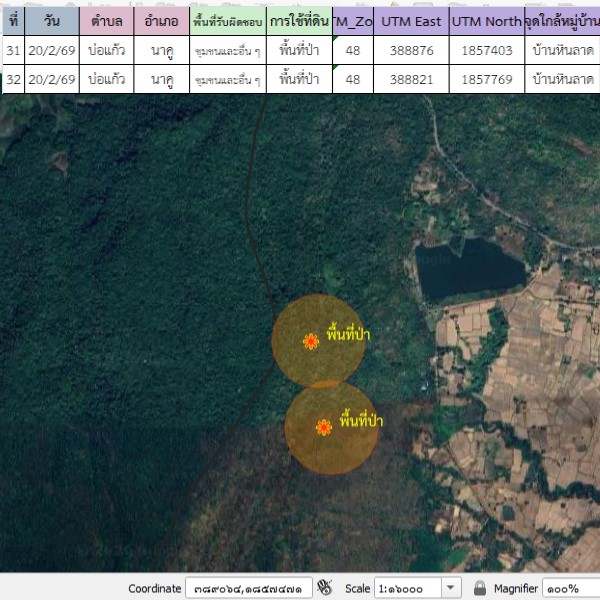Select the UTM North column header

point(486,21)
